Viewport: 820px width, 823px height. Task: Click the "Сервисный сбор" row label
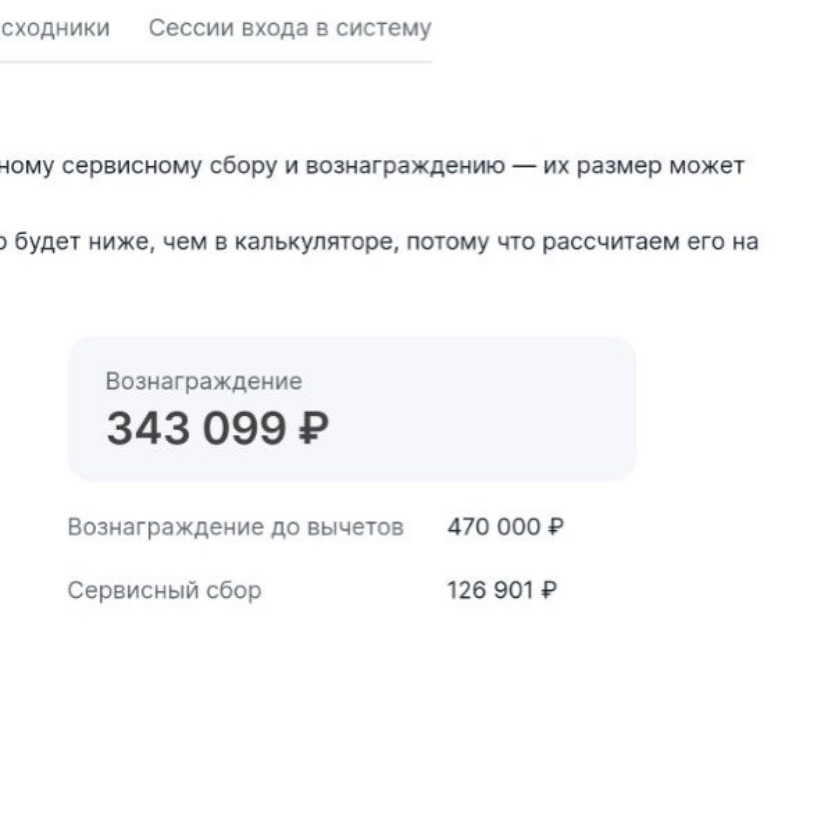click(x=164, y=590)
